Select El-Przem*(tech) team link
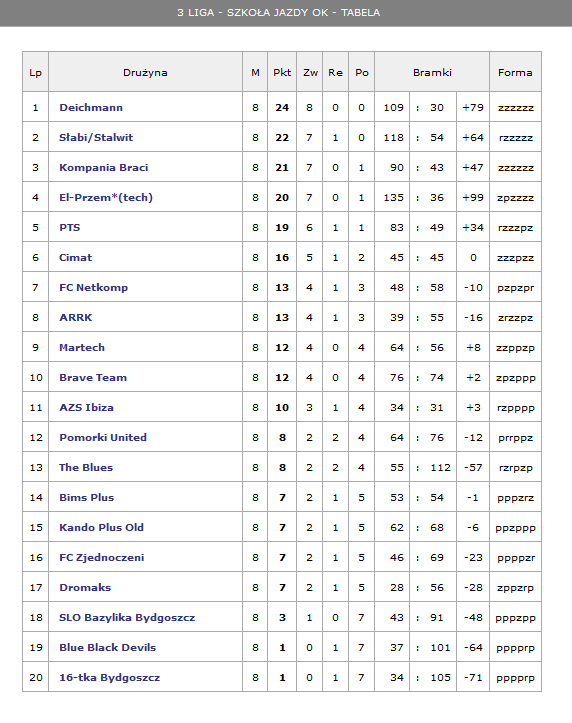 click(x=106, y=197)
